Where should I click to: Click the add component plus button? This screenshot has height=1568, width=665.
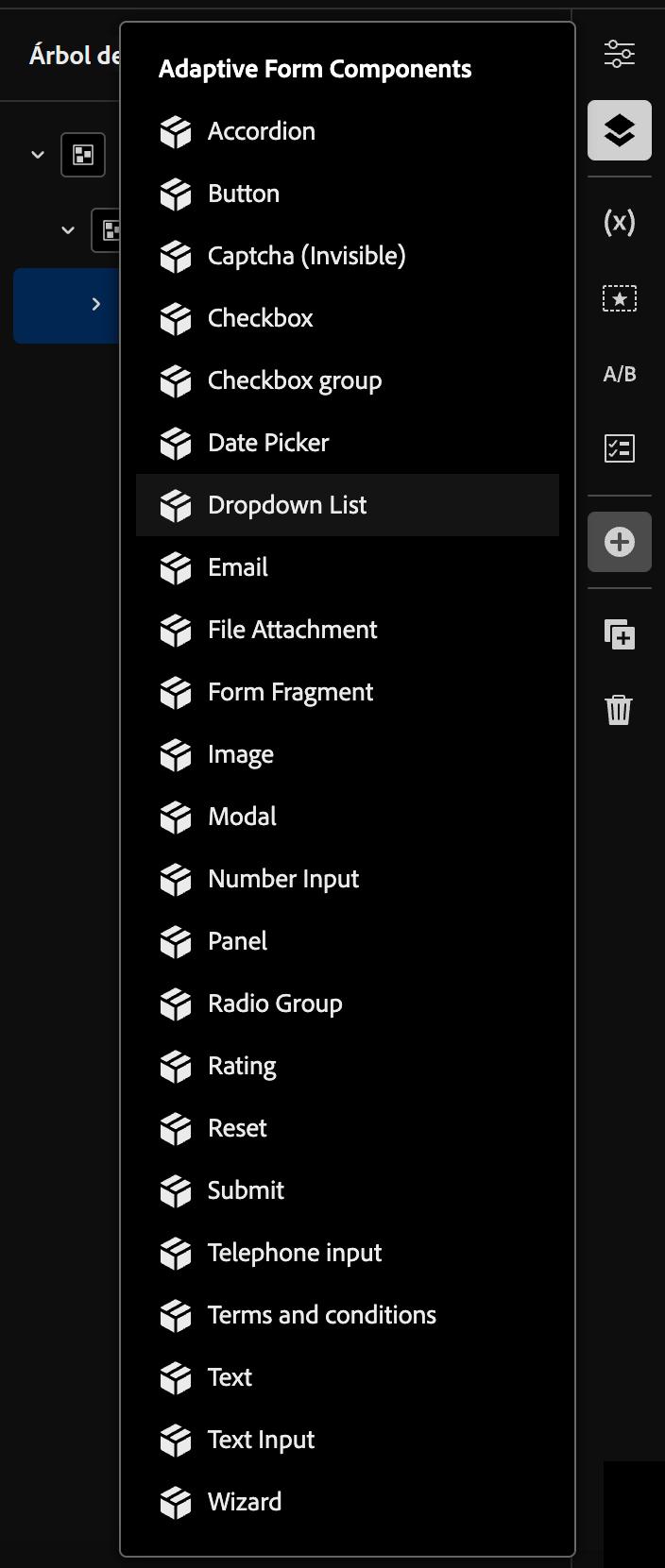620,542
